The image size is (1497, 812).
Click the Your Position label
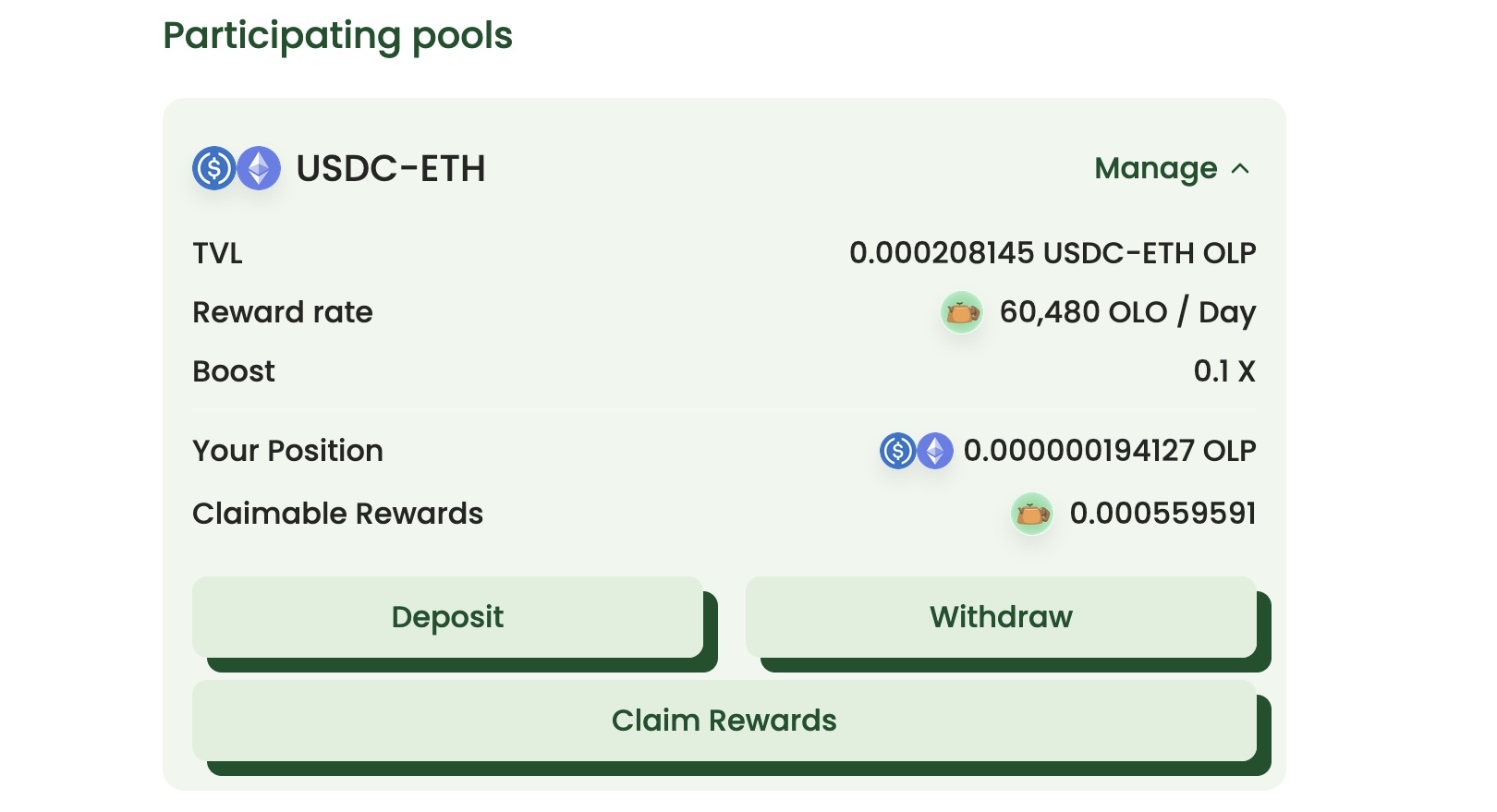[x=287, y=451]
